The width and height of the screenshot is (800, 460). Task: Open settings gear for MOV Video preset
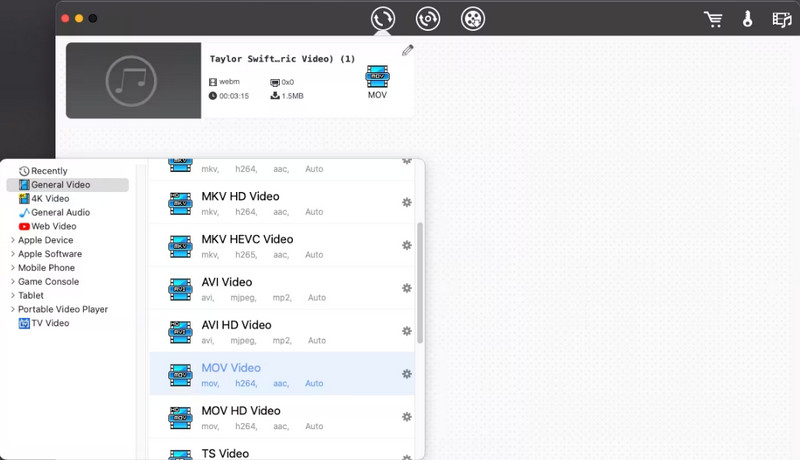407,374
